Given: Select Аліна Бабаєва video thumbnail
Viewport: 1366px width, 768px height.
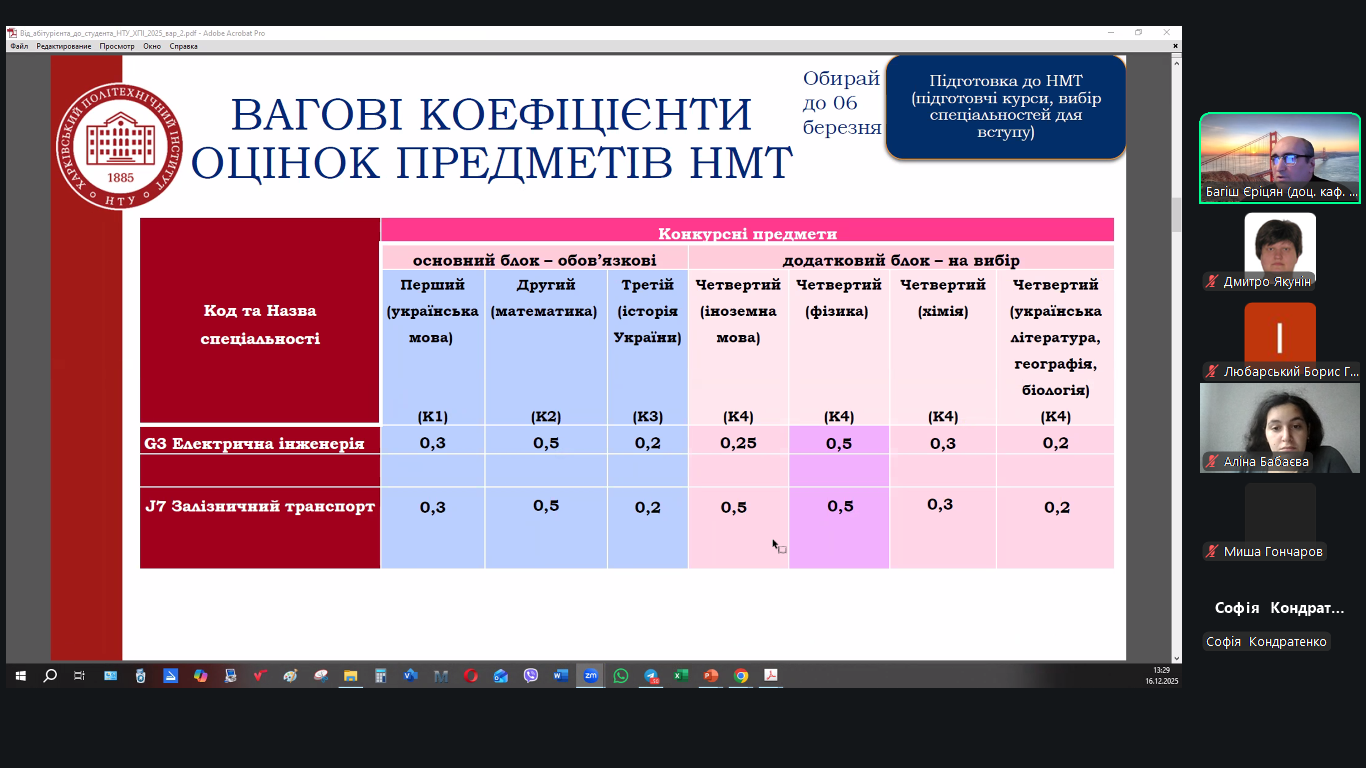Looking at the screenshot, I should (1280, 428).
